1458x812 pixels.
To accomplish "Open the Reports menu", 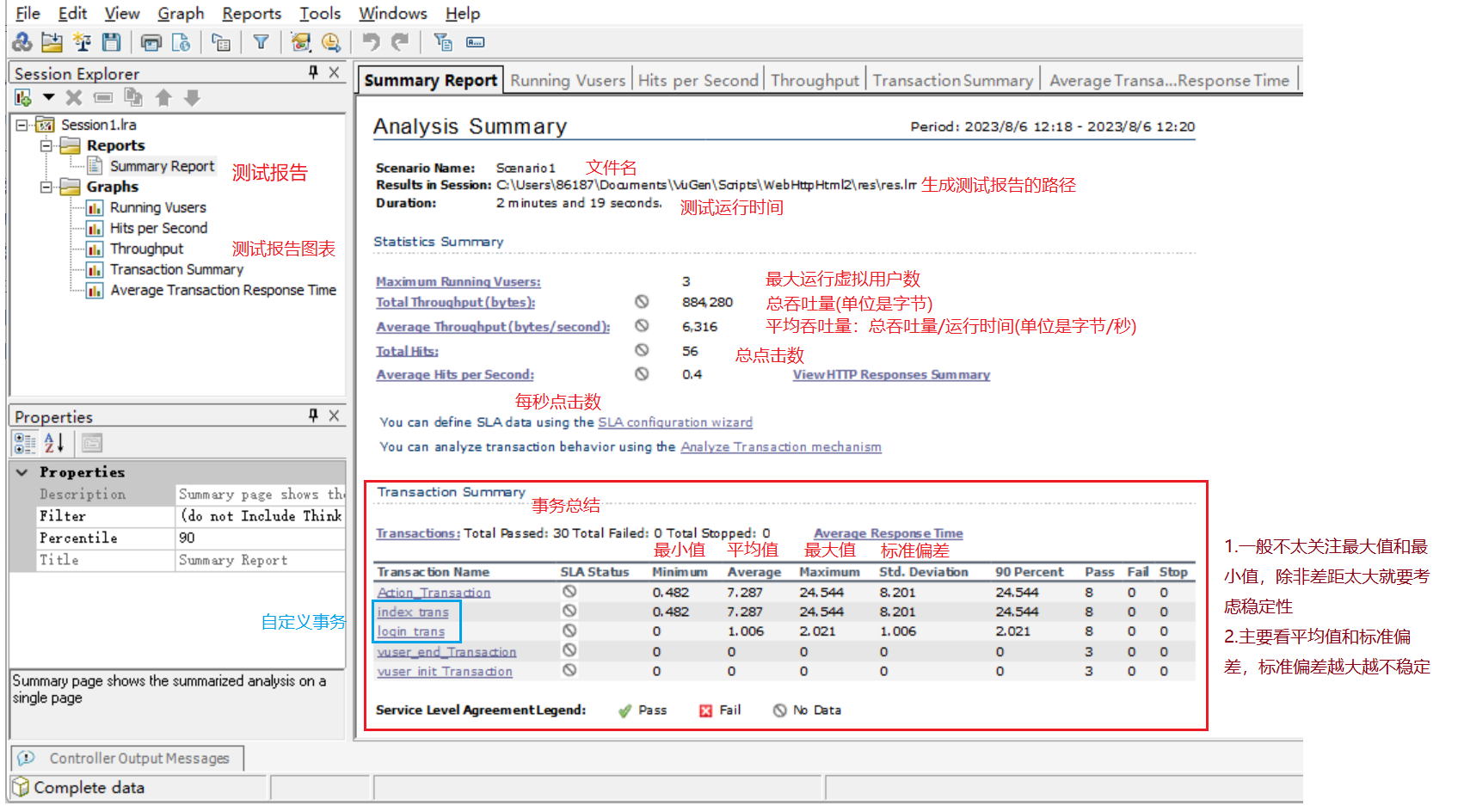I will click(x=251, y=13).
